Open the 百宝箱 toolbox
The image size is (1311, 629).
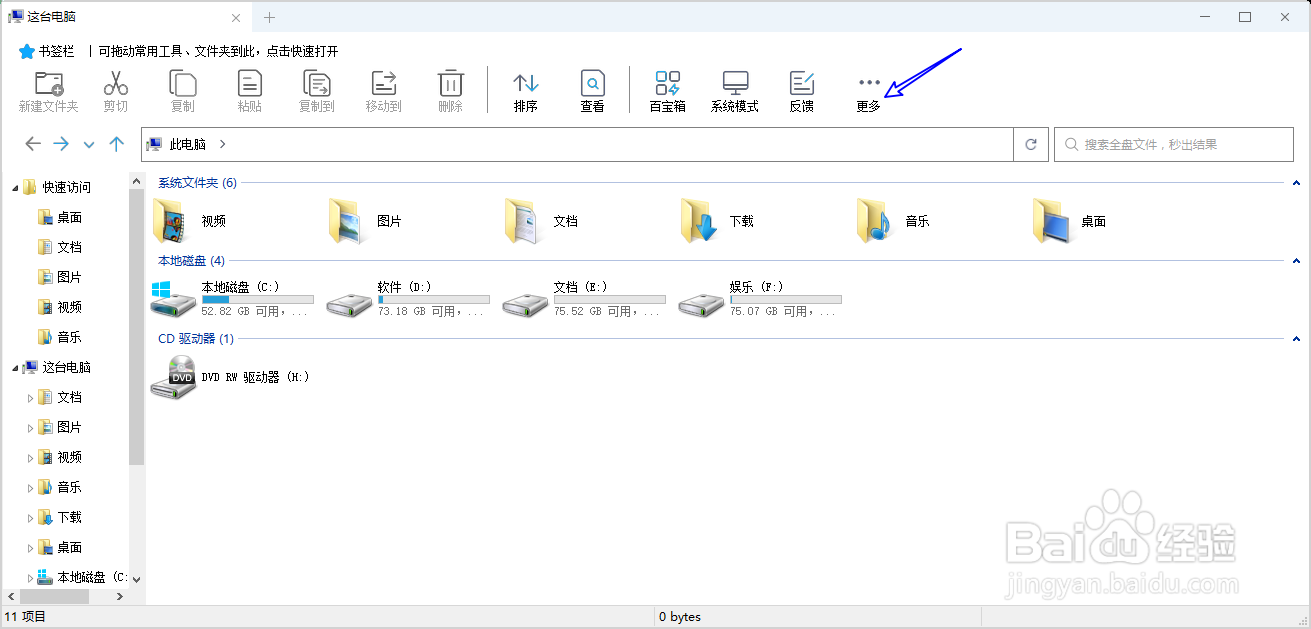(667, 91)
